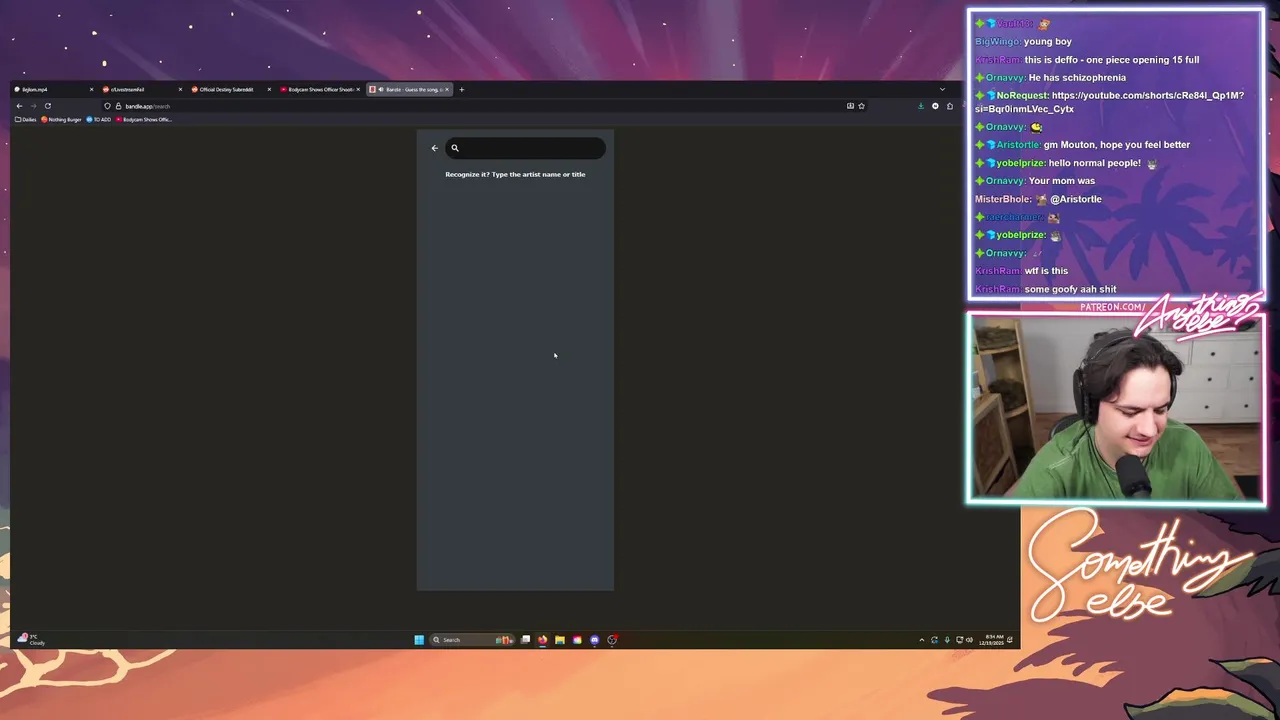The image size is (1280, 720).
Task: Open File Explorer from the taskbar
Action: point(559,640)
